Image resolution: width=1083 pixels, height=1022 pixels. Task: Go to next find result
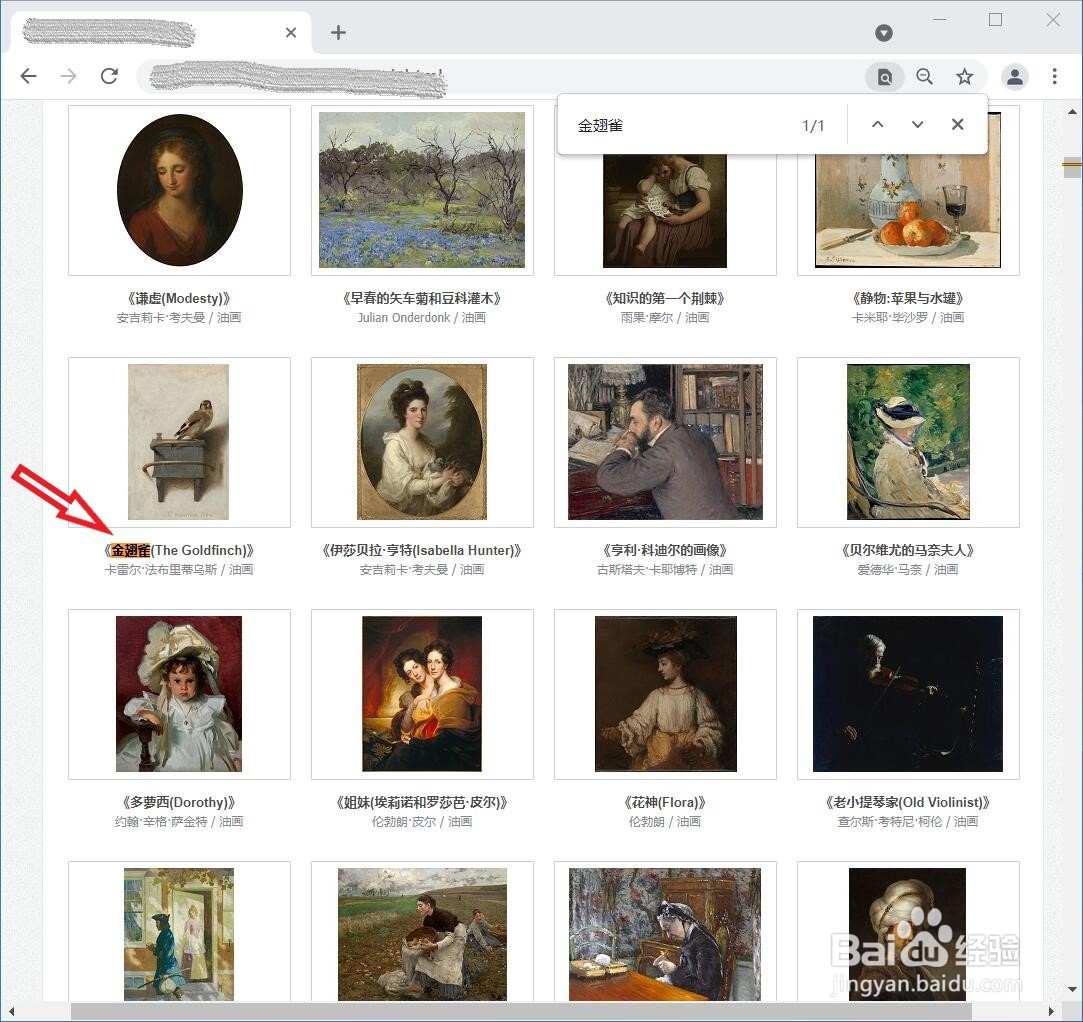(917, 124)
